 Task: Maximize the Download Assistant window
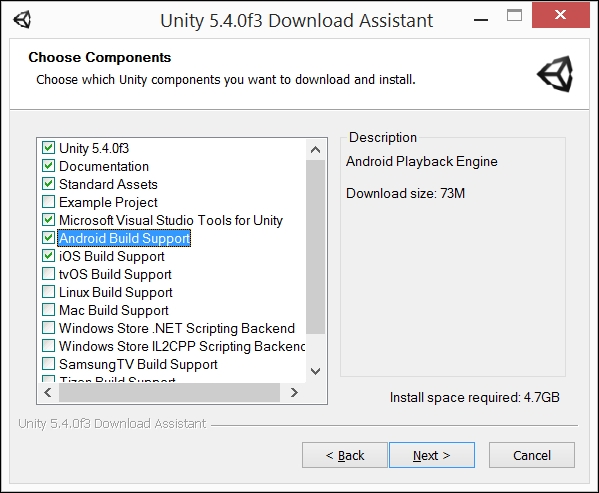point(514,15)
